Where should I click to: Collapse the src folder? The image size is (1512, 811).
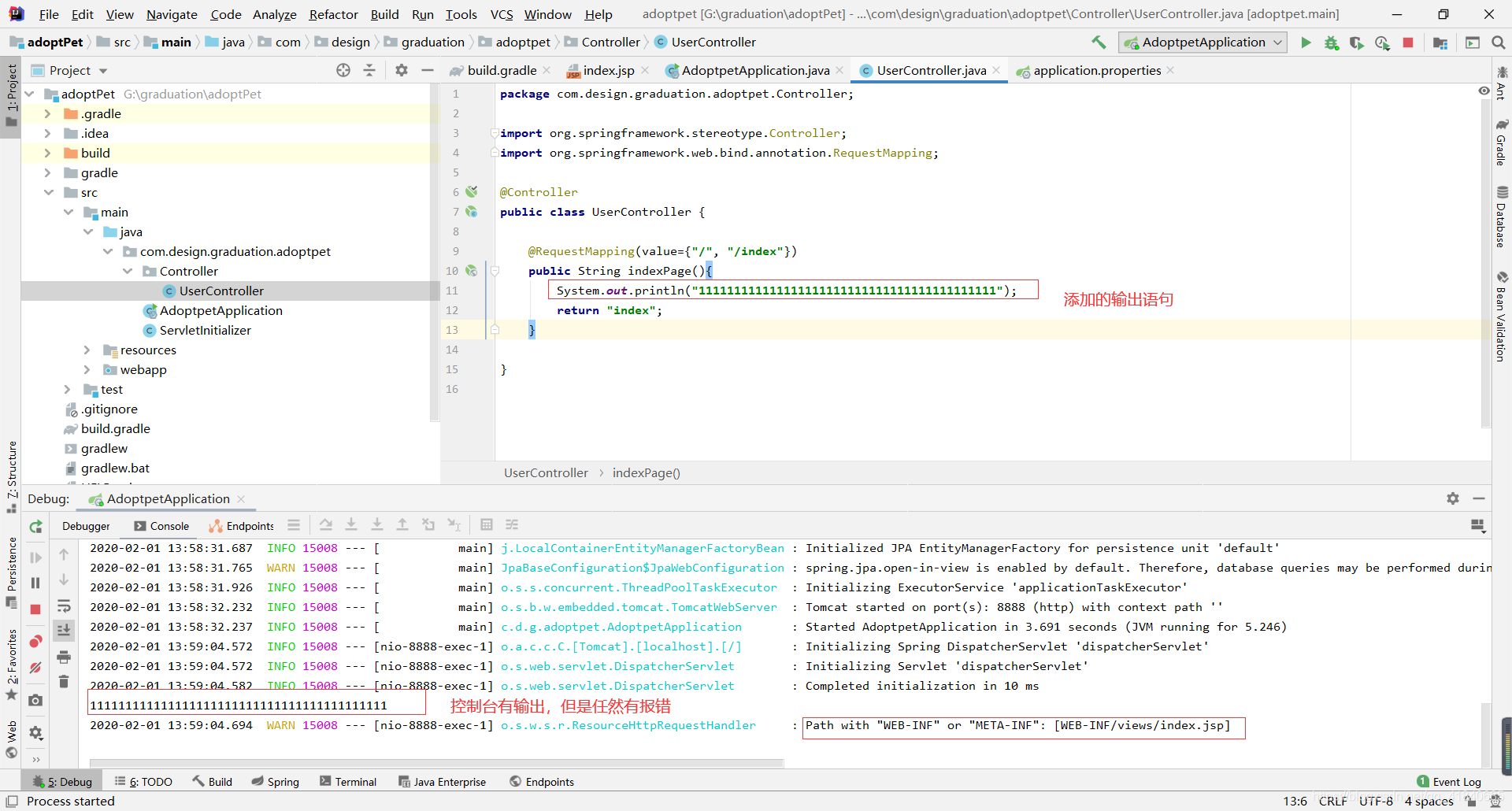[49, 192]
